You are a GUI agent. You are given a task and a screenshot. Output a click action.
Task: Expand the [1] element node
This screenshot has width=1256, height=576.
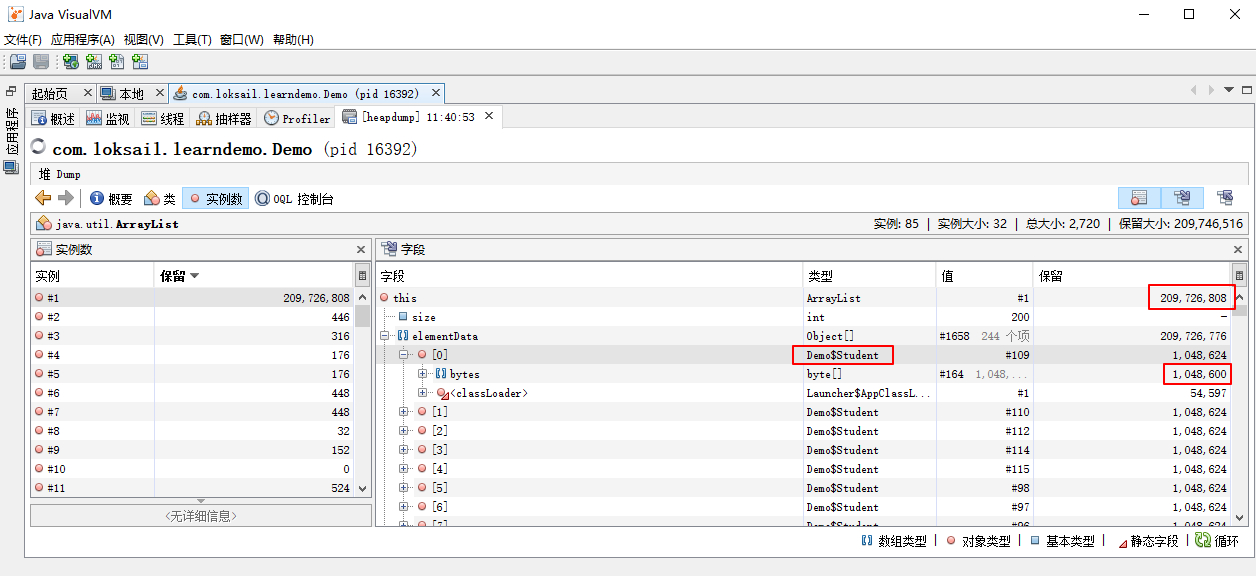coord(404,412)
